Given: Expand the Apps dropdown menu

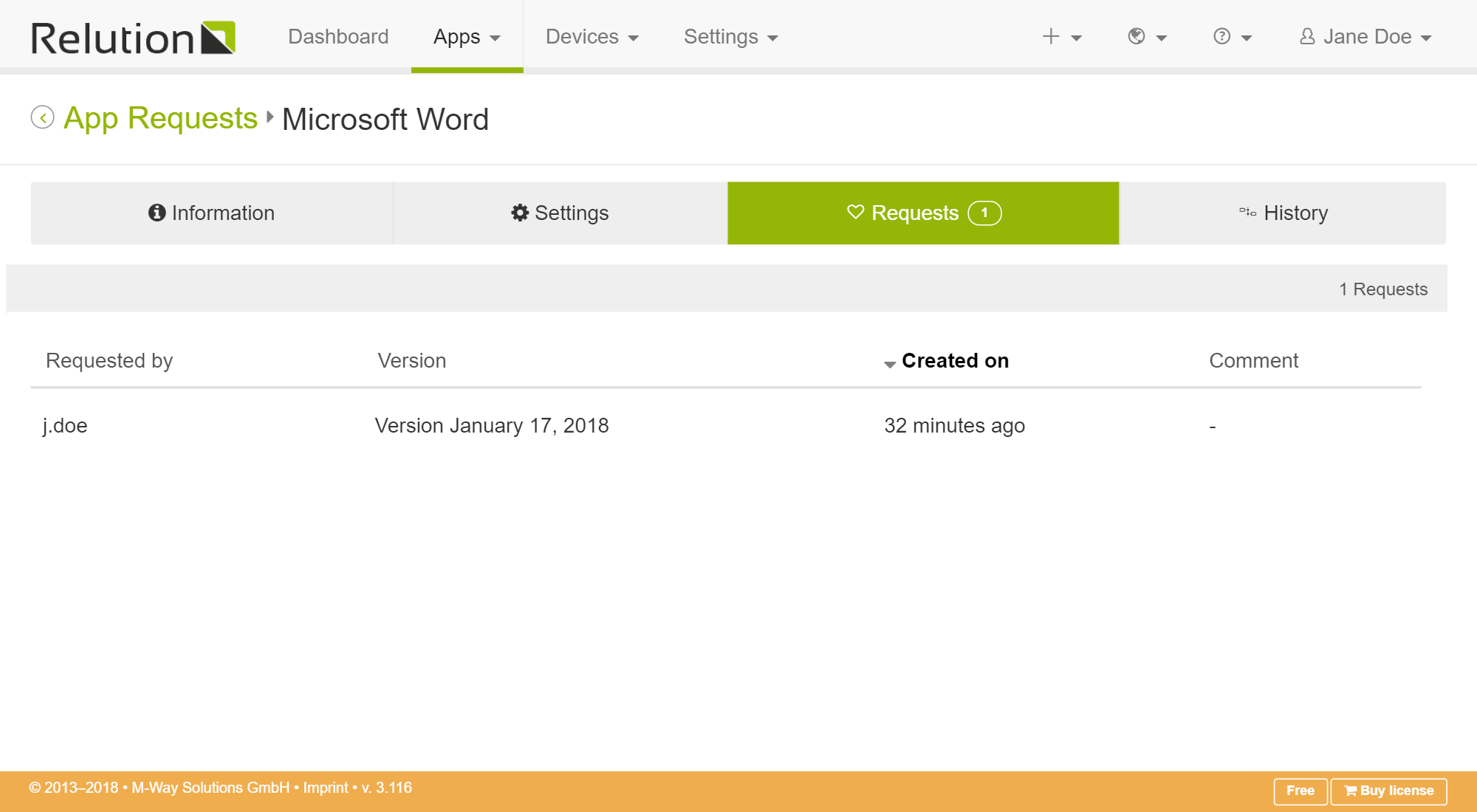Looking at the screenshot, I should pos(467,36).
